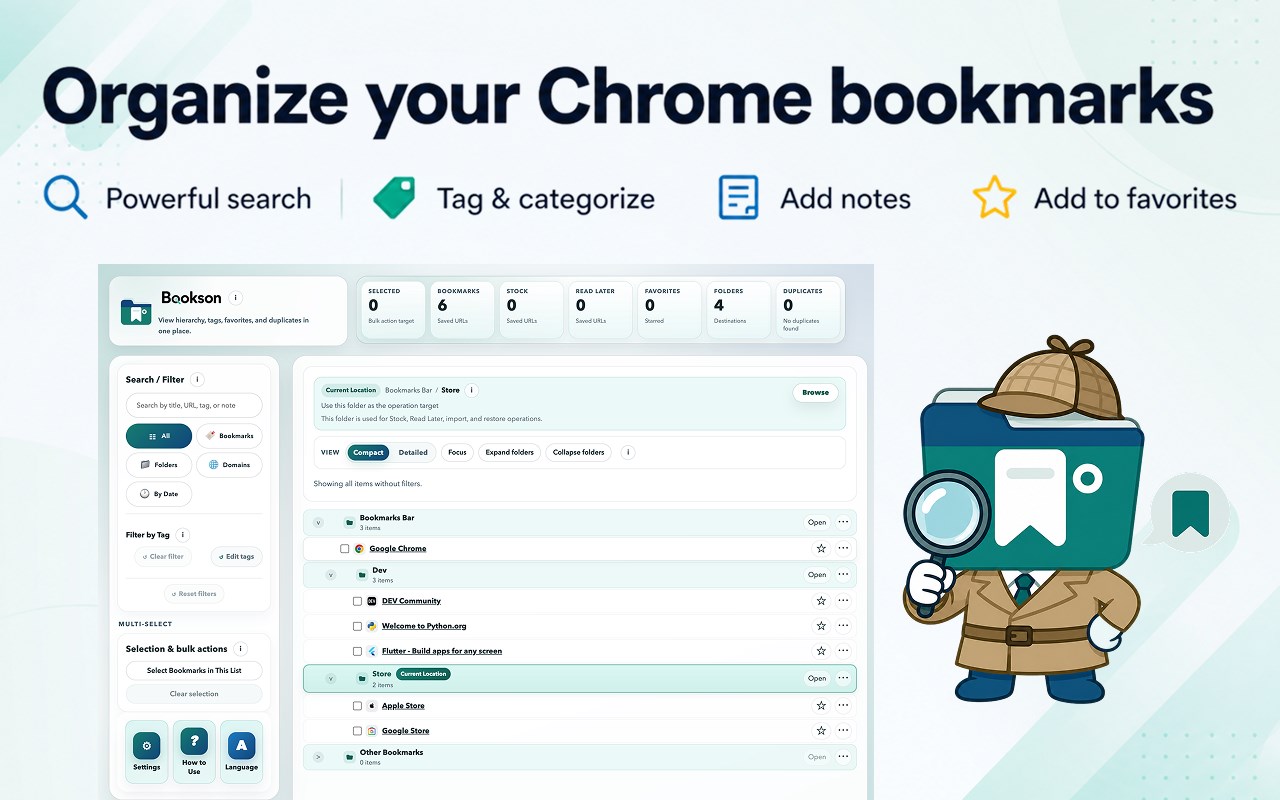Add DEV Community to favorites

pos(821,601)
